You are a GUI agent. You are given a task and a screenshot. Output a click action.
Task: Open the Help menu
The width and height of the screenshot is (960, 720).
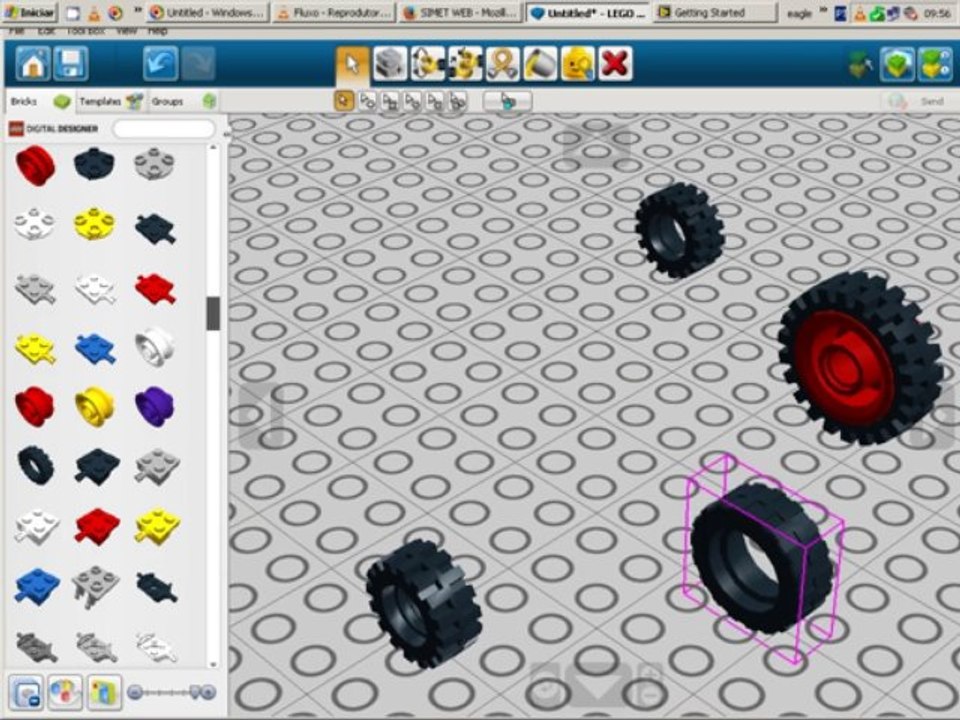pyautogui.click(x=157, y=31)
